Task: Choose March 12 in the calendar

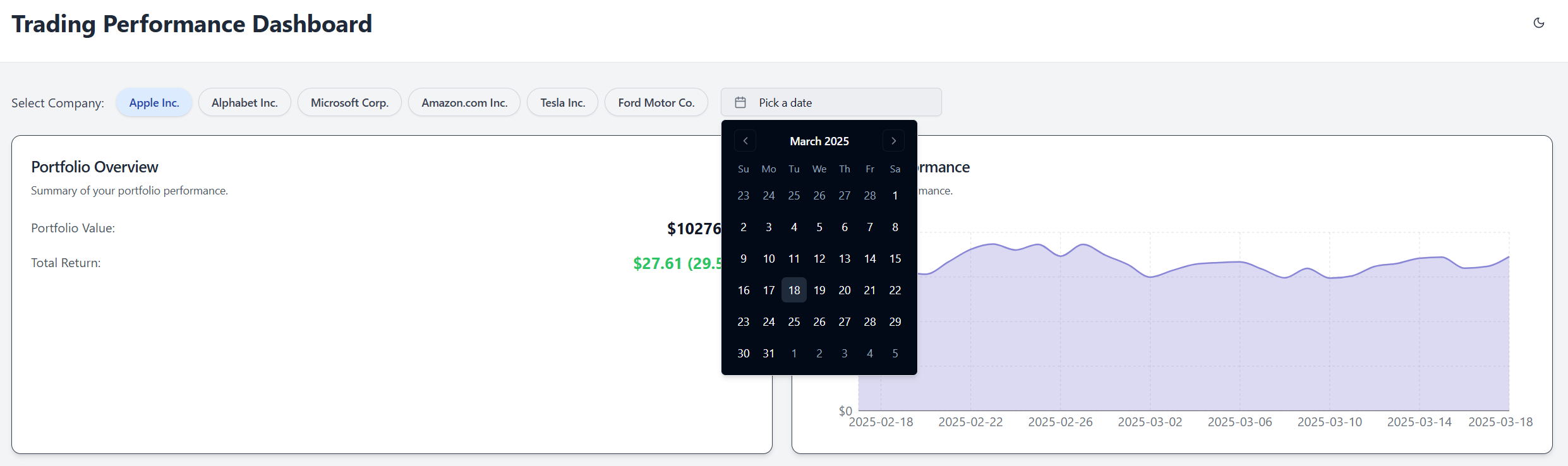Action: [819, 258]
